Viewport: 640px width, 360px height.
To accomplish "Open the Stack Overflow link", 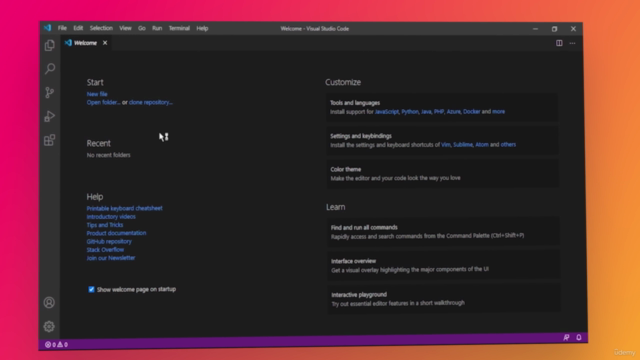I will 105,250.
